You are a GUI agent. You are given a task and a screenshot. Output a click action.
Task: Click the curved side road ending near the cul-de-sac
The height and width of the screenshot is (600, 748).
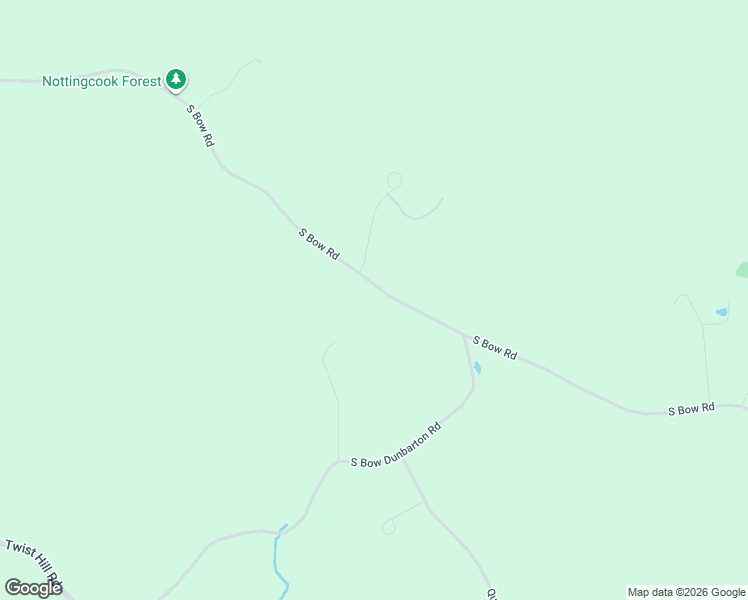(416, 210)
